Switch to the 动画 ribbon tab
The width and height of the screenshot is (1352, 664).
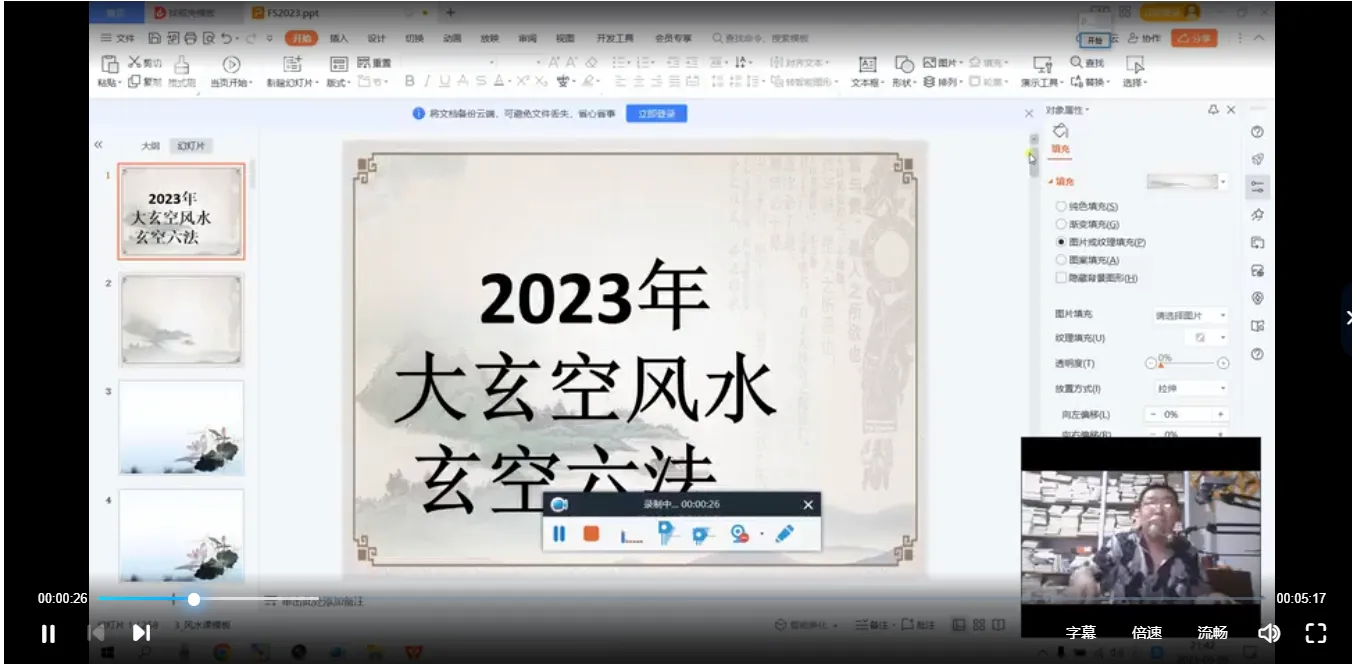tap(452, 38)
